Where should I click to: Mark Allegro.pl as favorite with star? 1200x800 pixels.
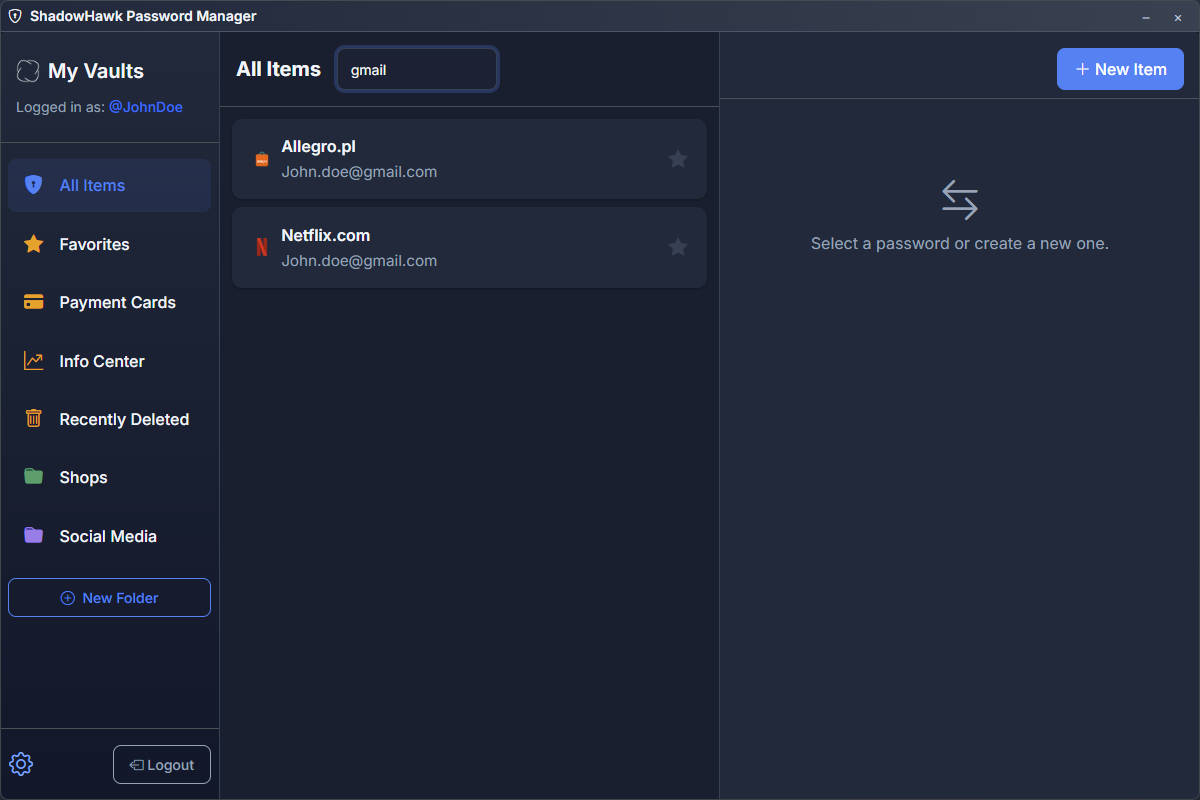[678, 159]
